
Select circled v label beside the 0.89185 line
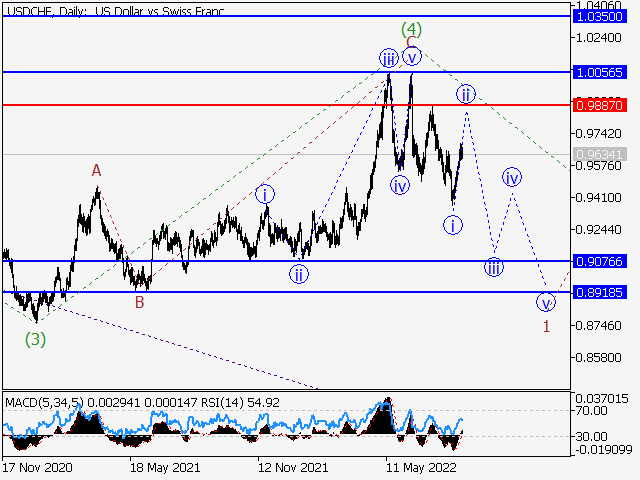pyautogui.click(x=546, y=302)
